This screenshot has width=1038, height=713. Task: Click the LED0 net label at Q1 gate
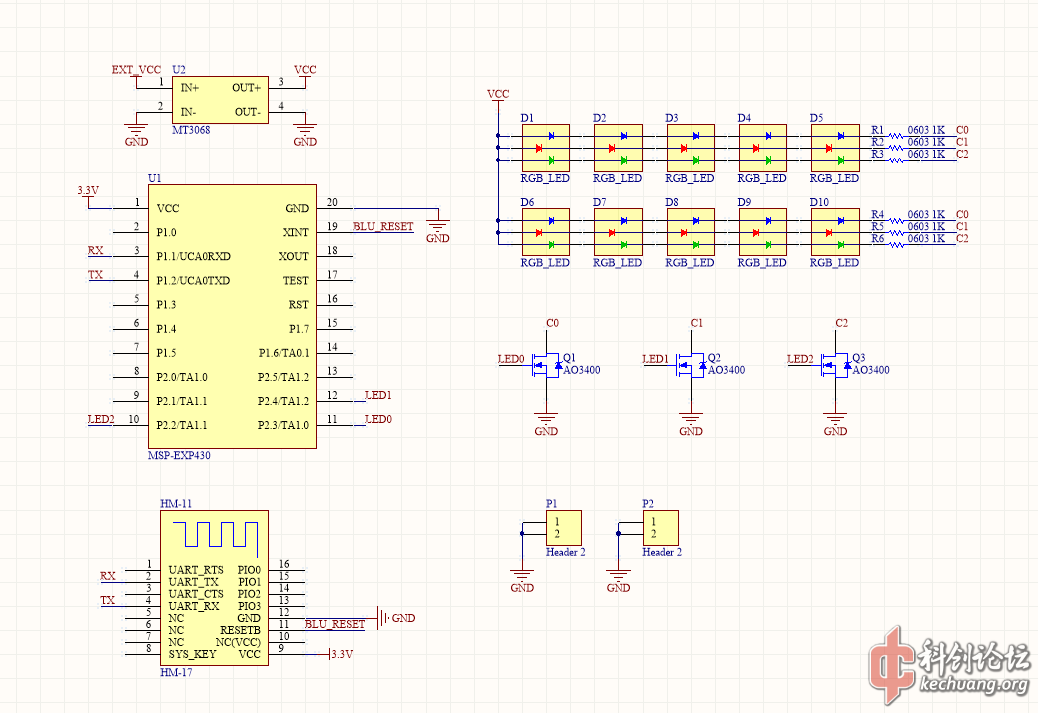(x=510, y=359)
